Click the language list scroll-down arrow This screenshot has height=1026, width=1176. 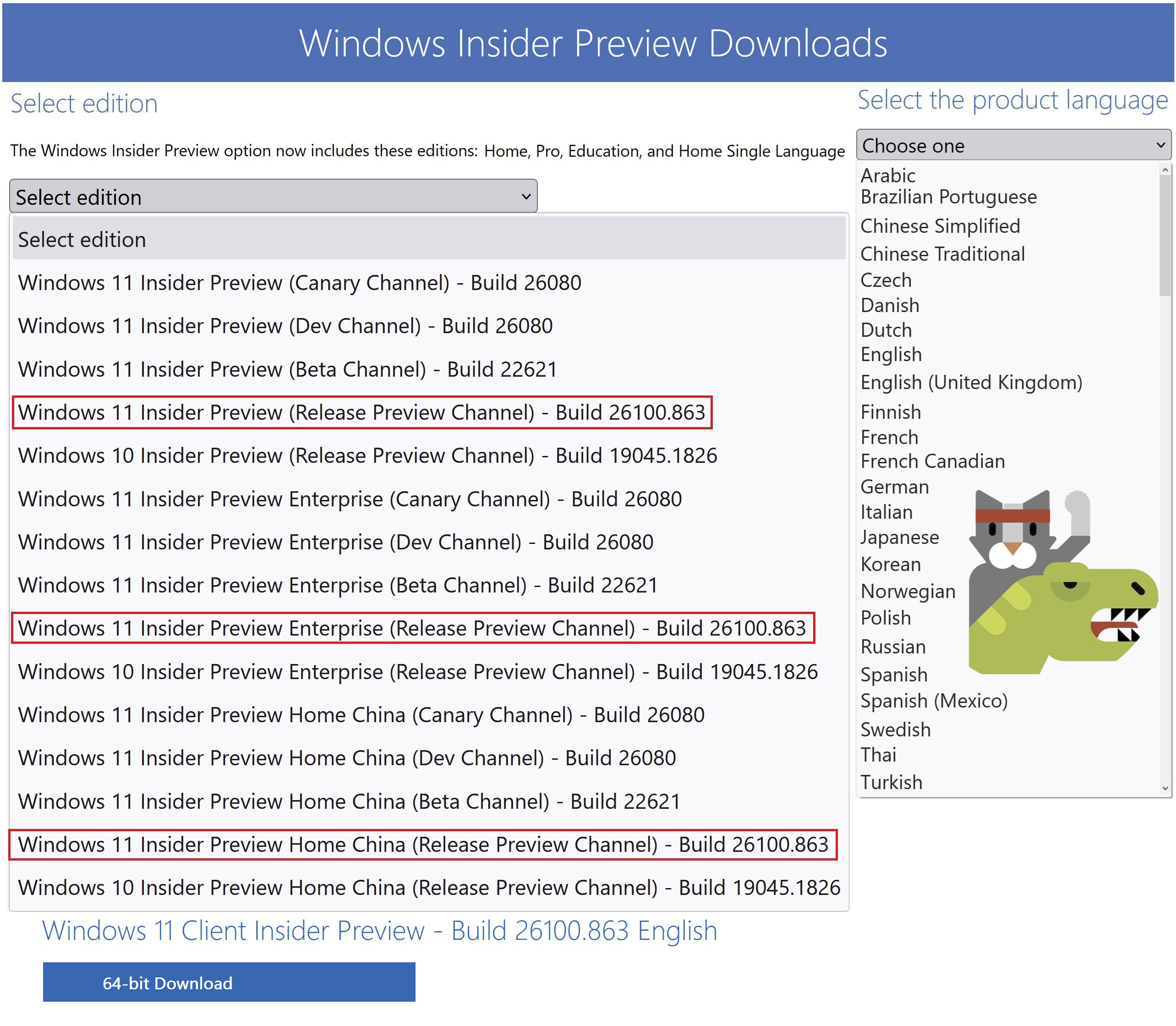[x=1165, y=788]
